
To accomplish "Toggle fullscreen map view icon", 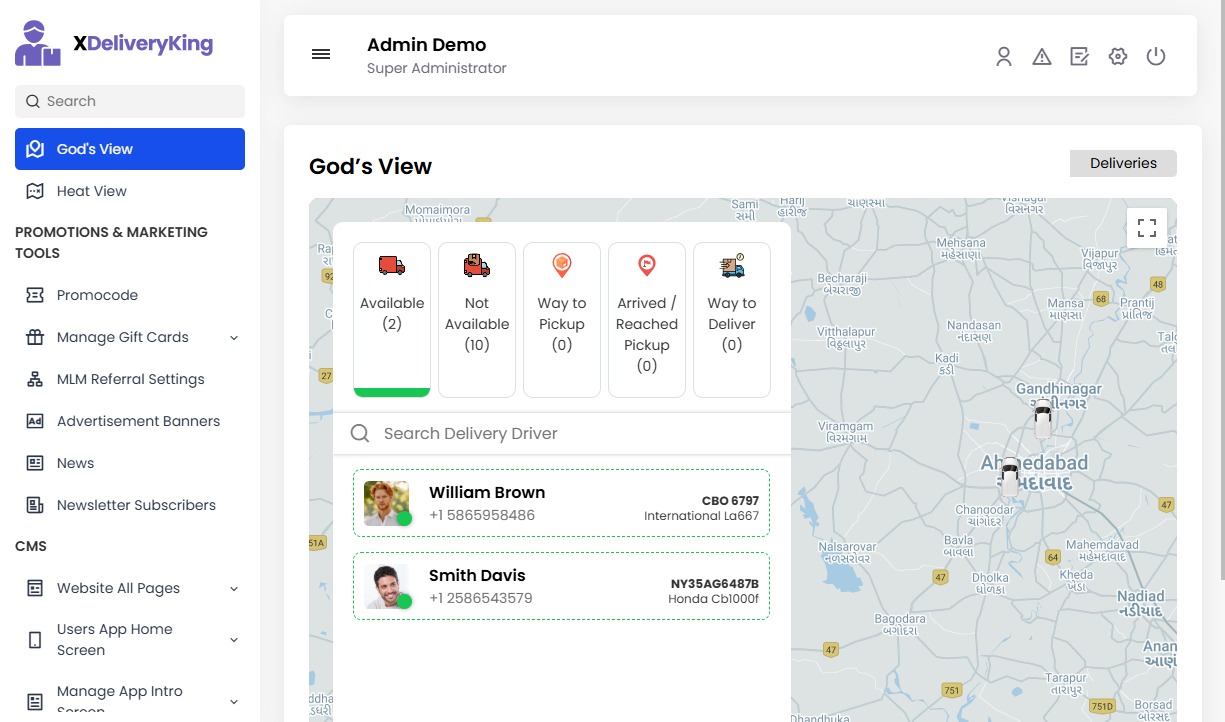I will click(x=1147, y=228).
